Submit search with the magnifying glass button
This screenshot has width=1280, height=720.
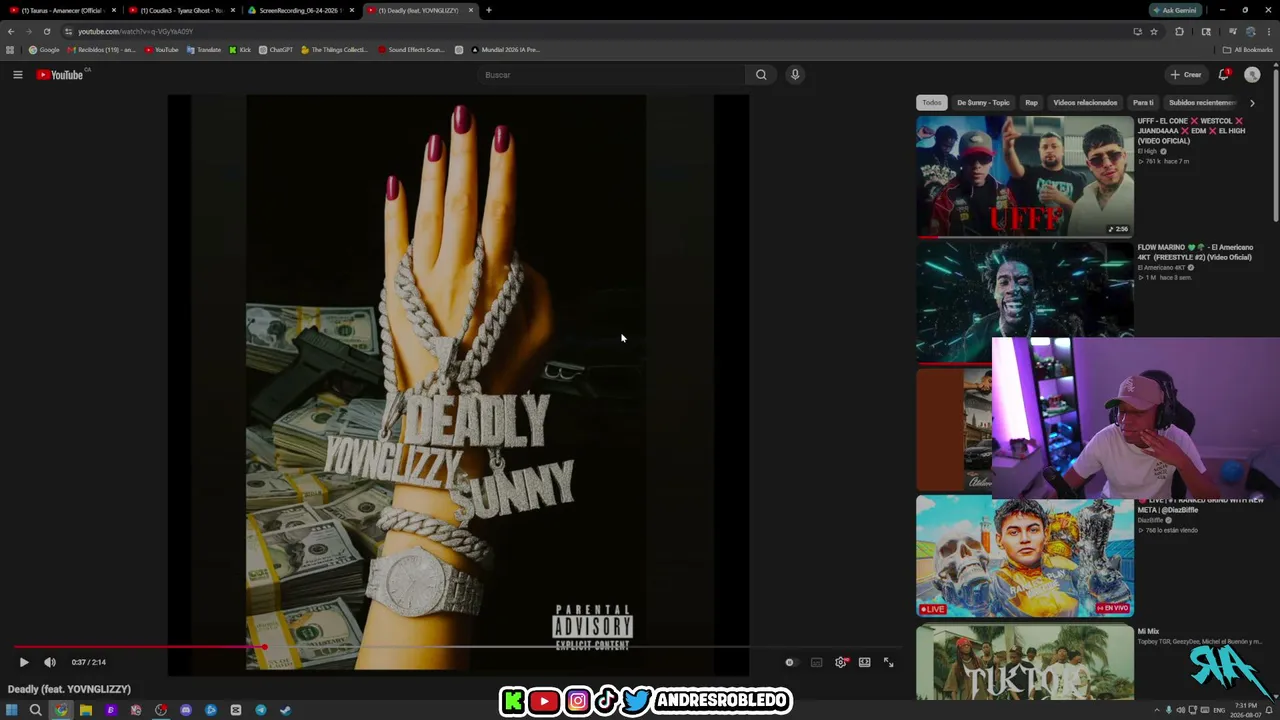click(x=761, y=75)
